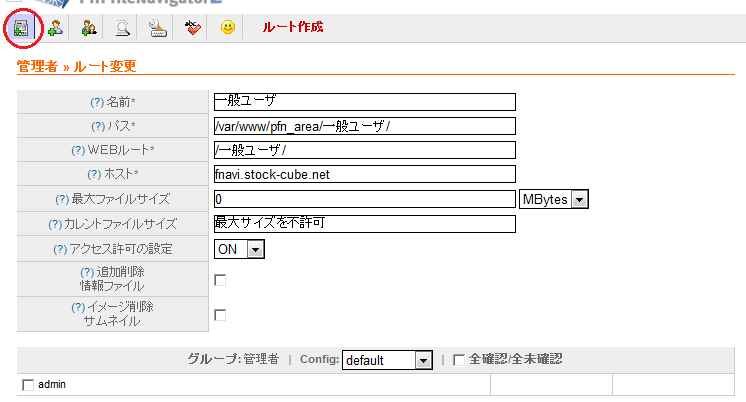Click the 最大ファイルサイズ input field
Viewport: 746px width, 402px height.
click(x=364, y=199)
